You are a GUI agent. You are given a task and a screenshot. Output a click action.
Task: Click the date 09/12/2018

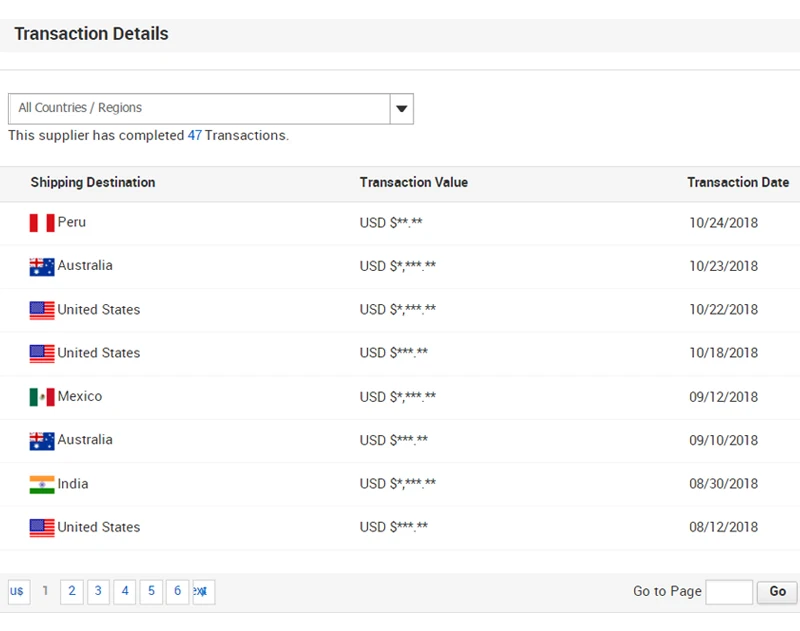click(x=723, y=397)
